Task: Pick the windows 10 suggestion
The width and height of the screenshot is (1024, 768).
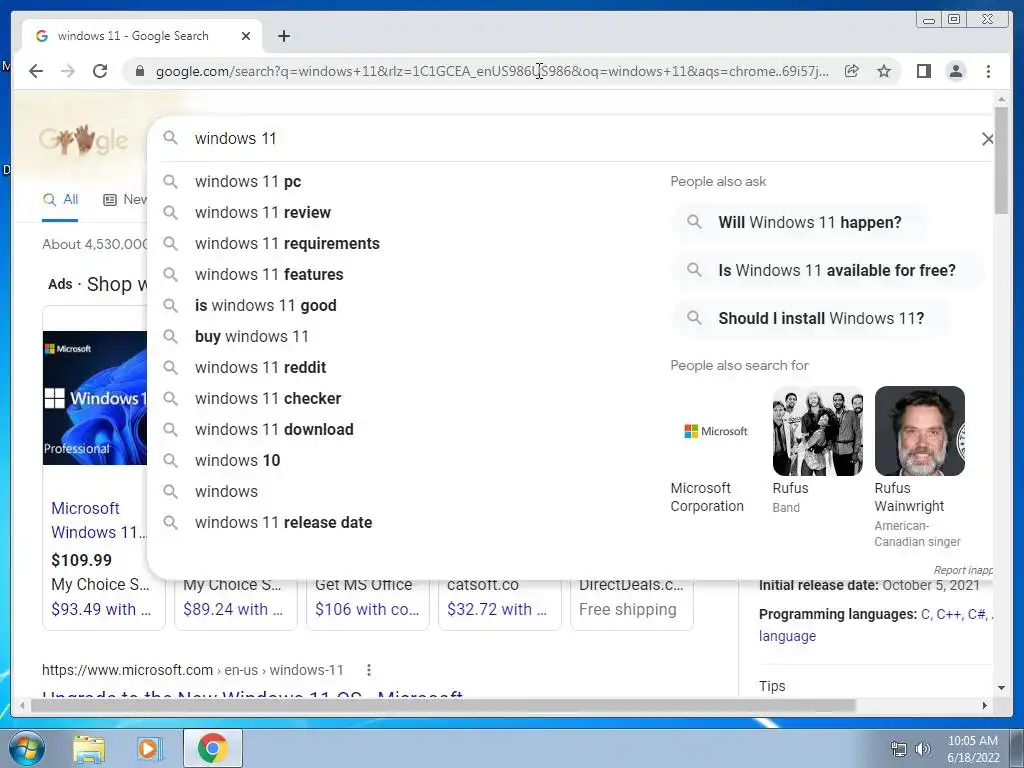Action: (x=238, y=460)
